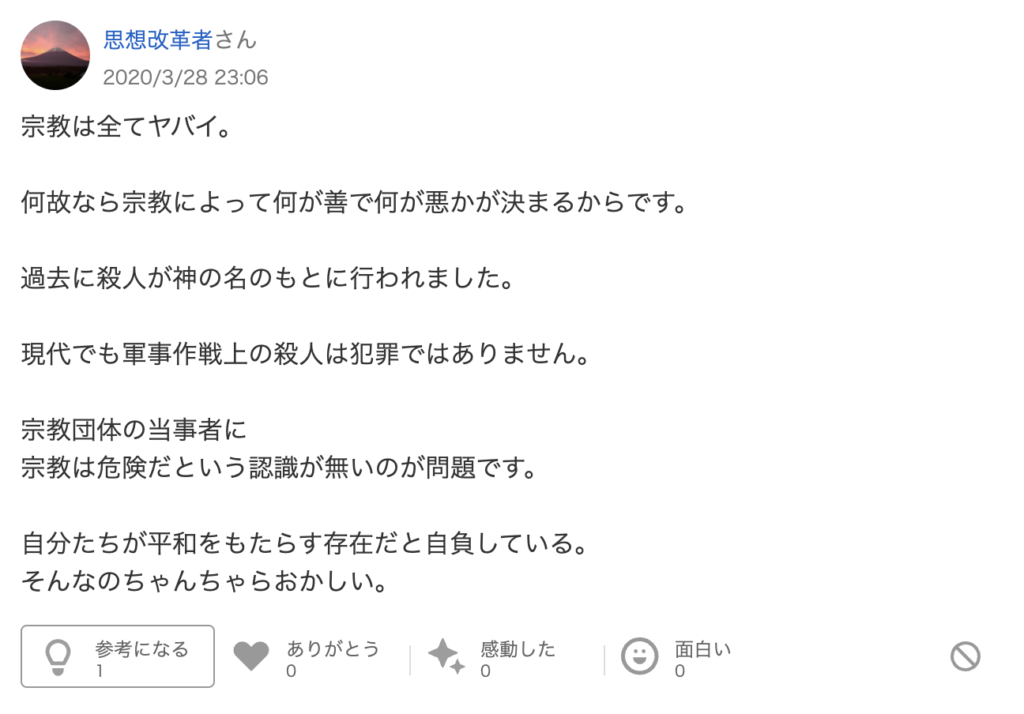Click the 0 count under 感動した
Screen dimensions: 1024x714
click(x=485, y=671)
